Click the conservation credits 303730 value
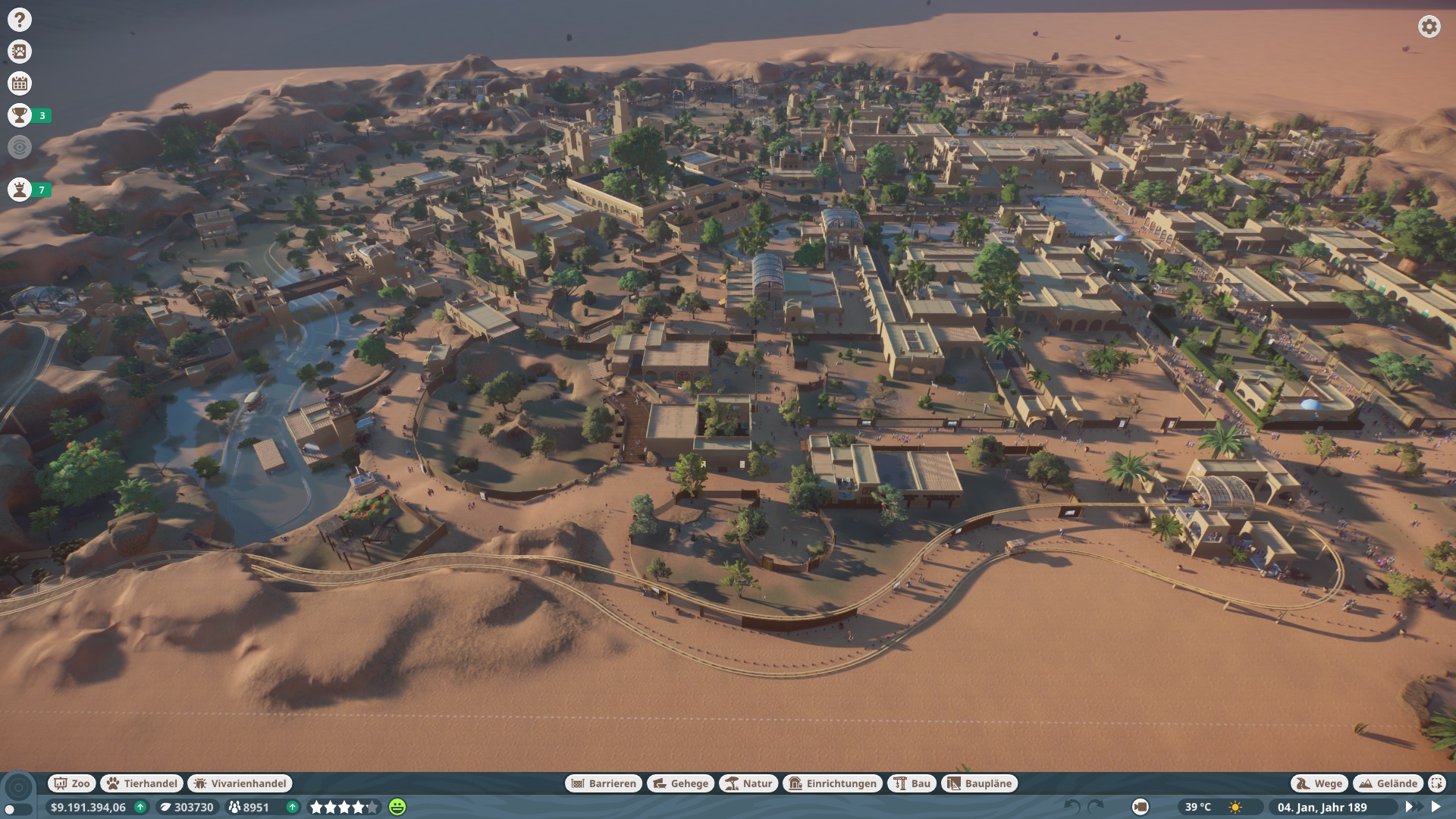This screenshot has width=1456, height=819. click(193, 808)
